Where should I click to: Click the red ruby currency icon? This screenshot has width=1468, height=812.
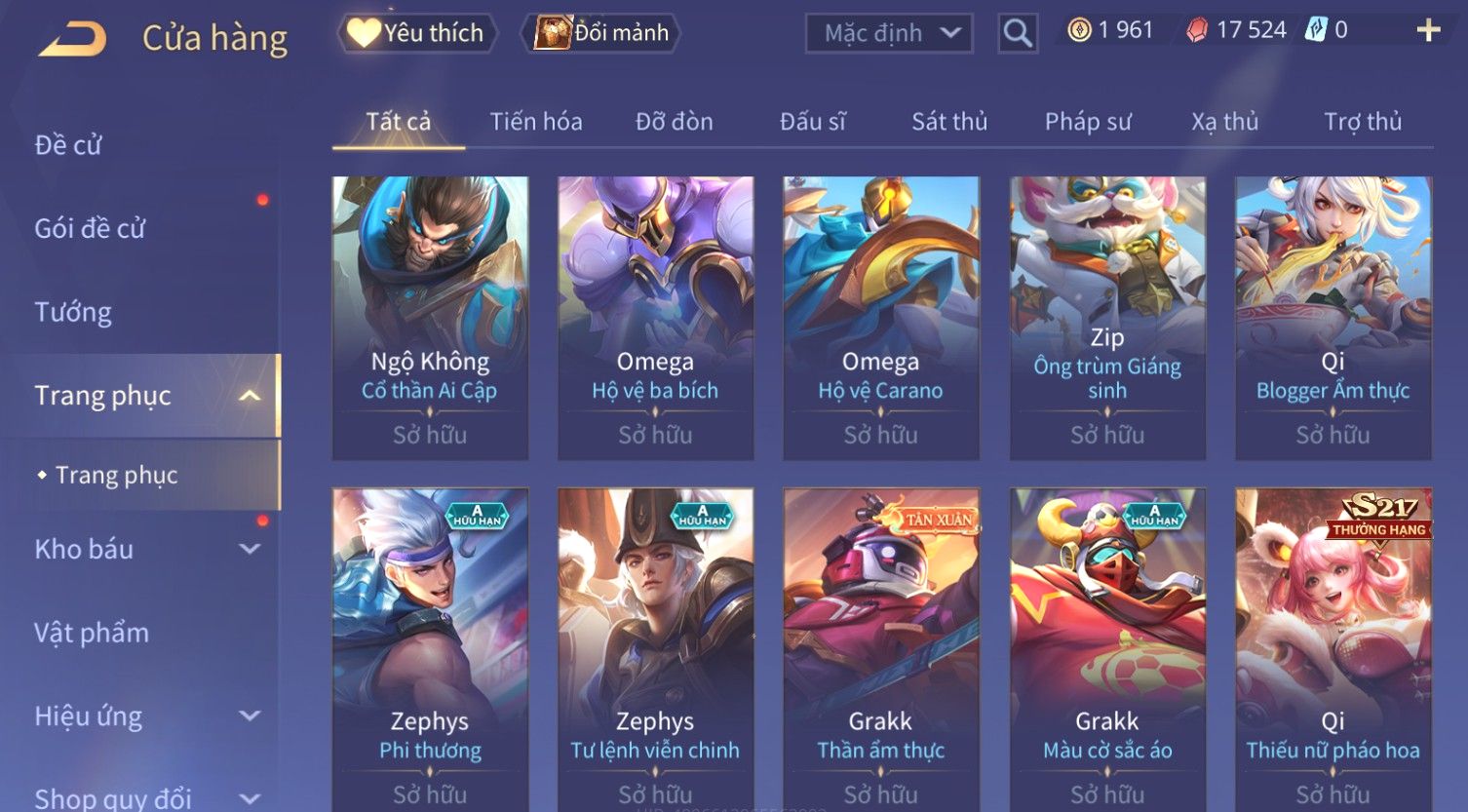click(x=1197, y=30)
